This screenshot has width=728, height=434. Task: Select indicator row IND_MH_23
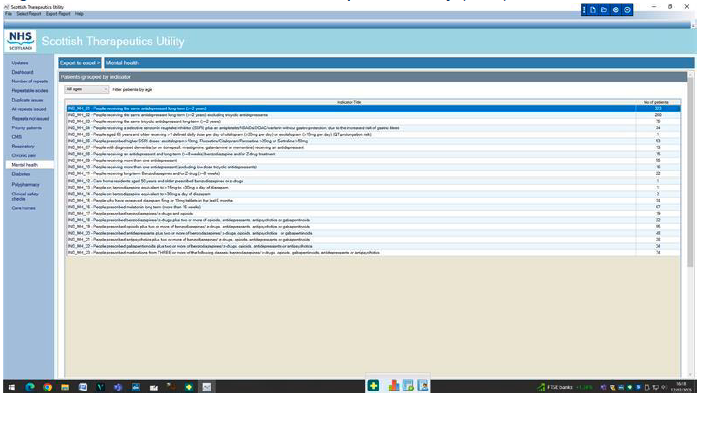point(373,253)
